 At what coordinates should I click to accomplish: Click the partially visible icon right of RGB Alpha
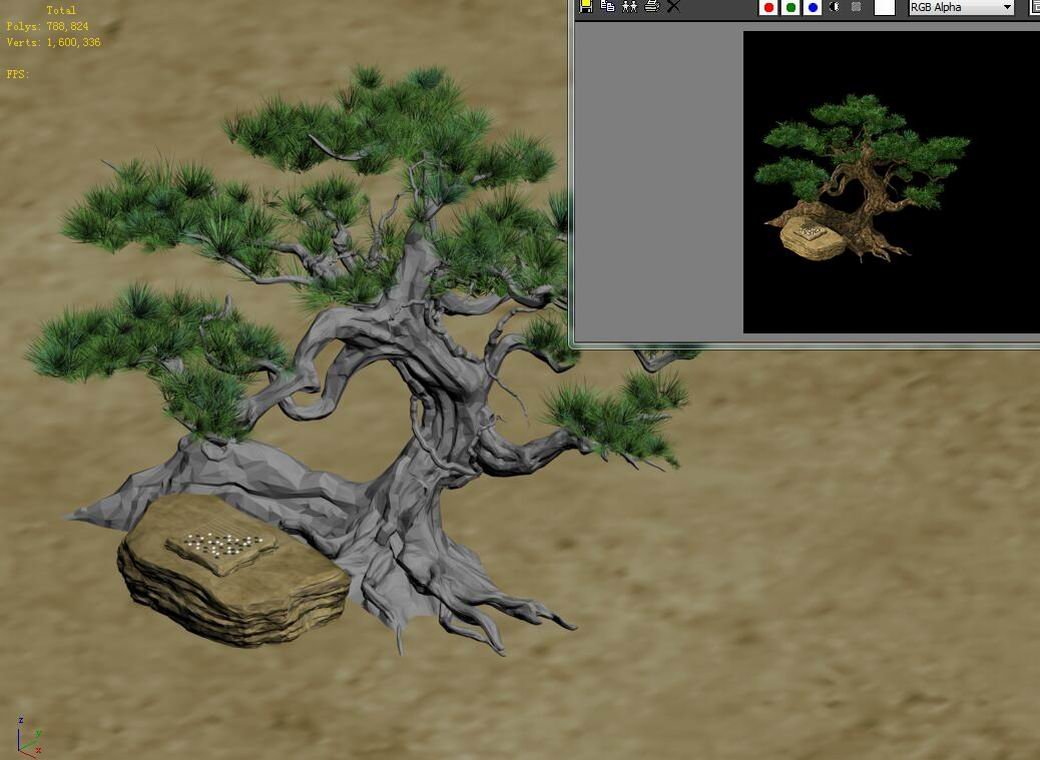pyautogui.click(x=1034, y=8)
